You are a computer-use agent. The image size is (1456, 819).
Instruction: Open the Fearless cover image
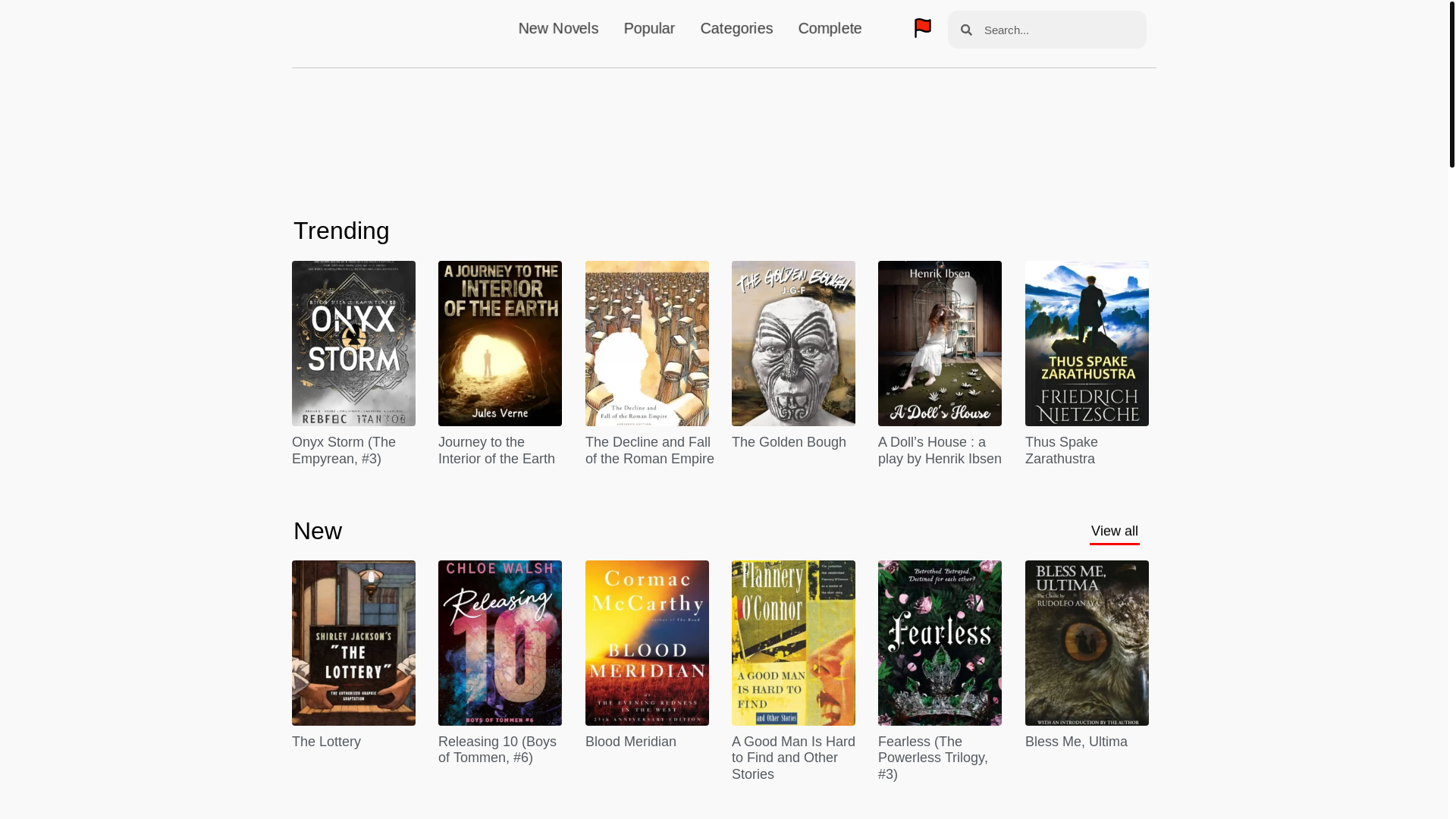coord(940,643)
